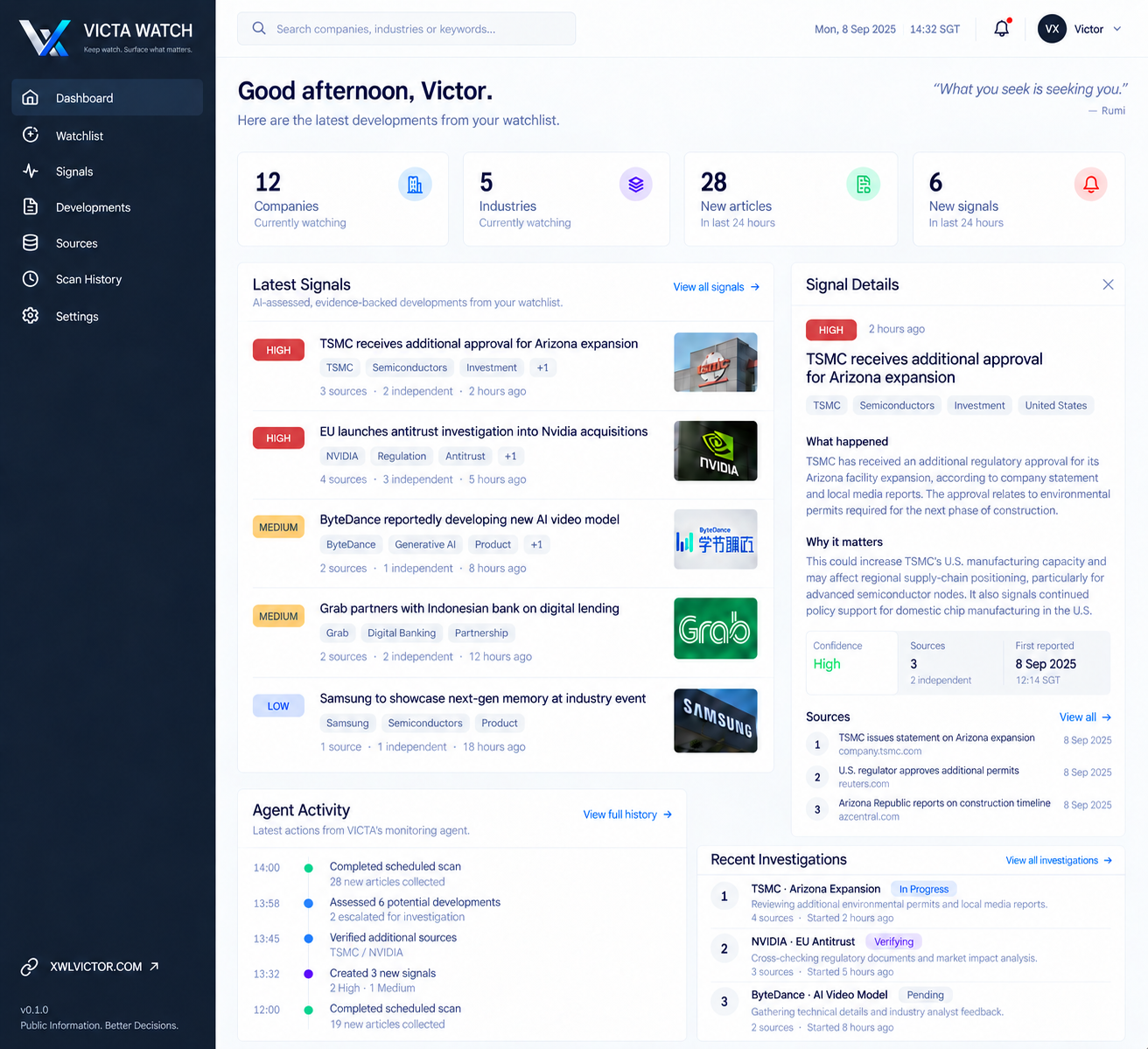The height and width of the screenshot is (1049, 1148).
Task: Open the Victor account dropdown chevron
Action: click(x=1117, y=29)
